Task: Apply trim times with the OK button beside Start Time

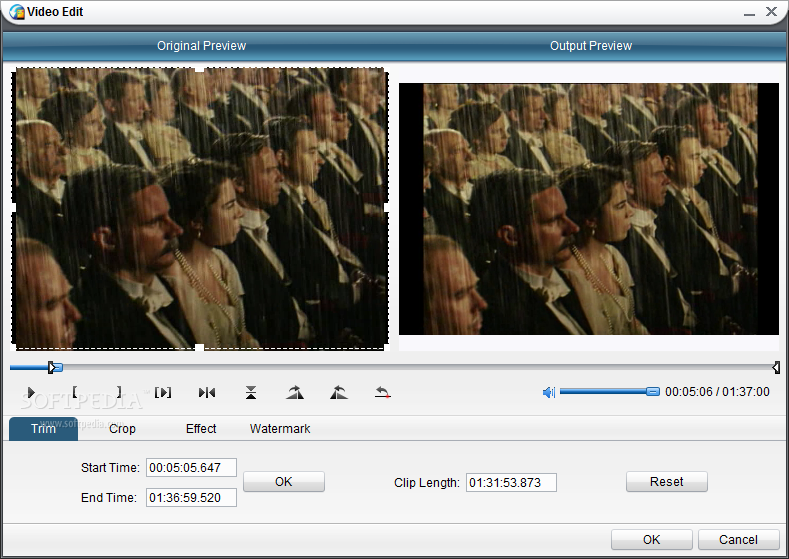Action: pyautogui.click(x=284, y=482)
